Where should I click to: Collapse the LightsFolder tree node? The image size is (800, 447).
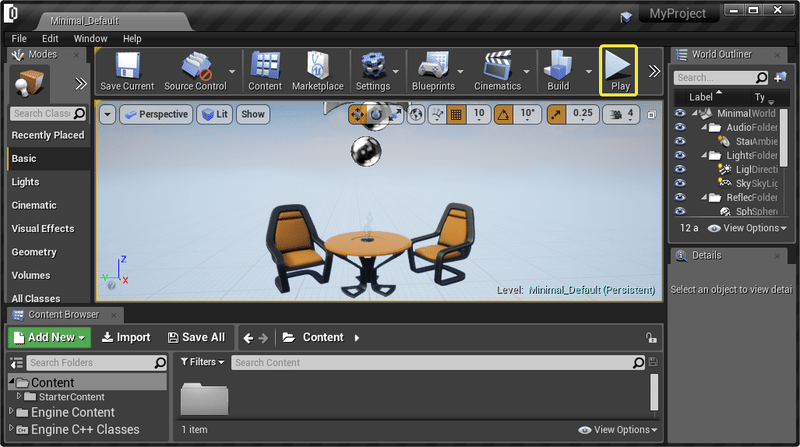[x=704, y=155]
